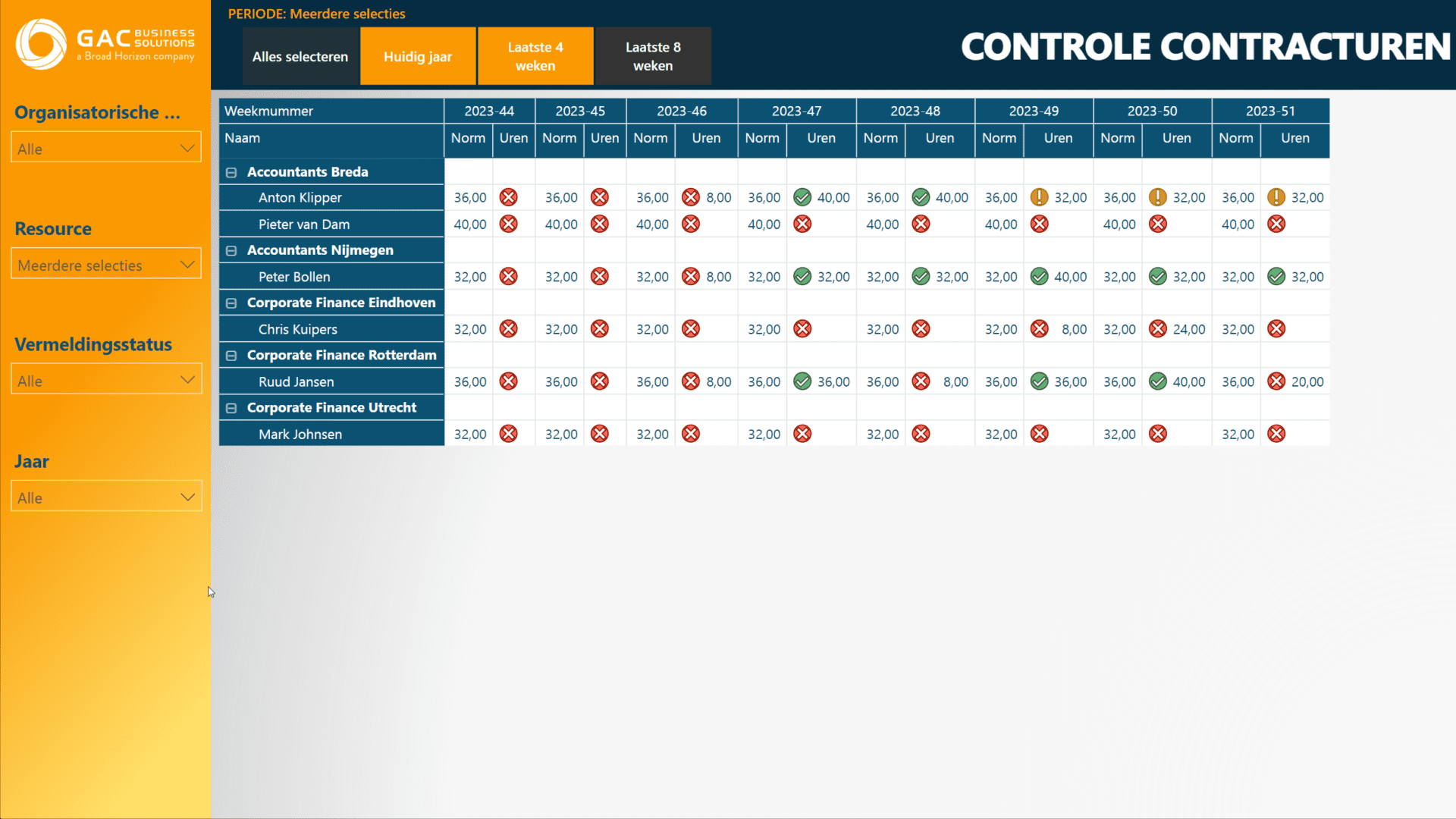1456x819 pixels.
Task: Click red cross icon for Chris Kuipers week 2023-44
Action: coord(509,329)
